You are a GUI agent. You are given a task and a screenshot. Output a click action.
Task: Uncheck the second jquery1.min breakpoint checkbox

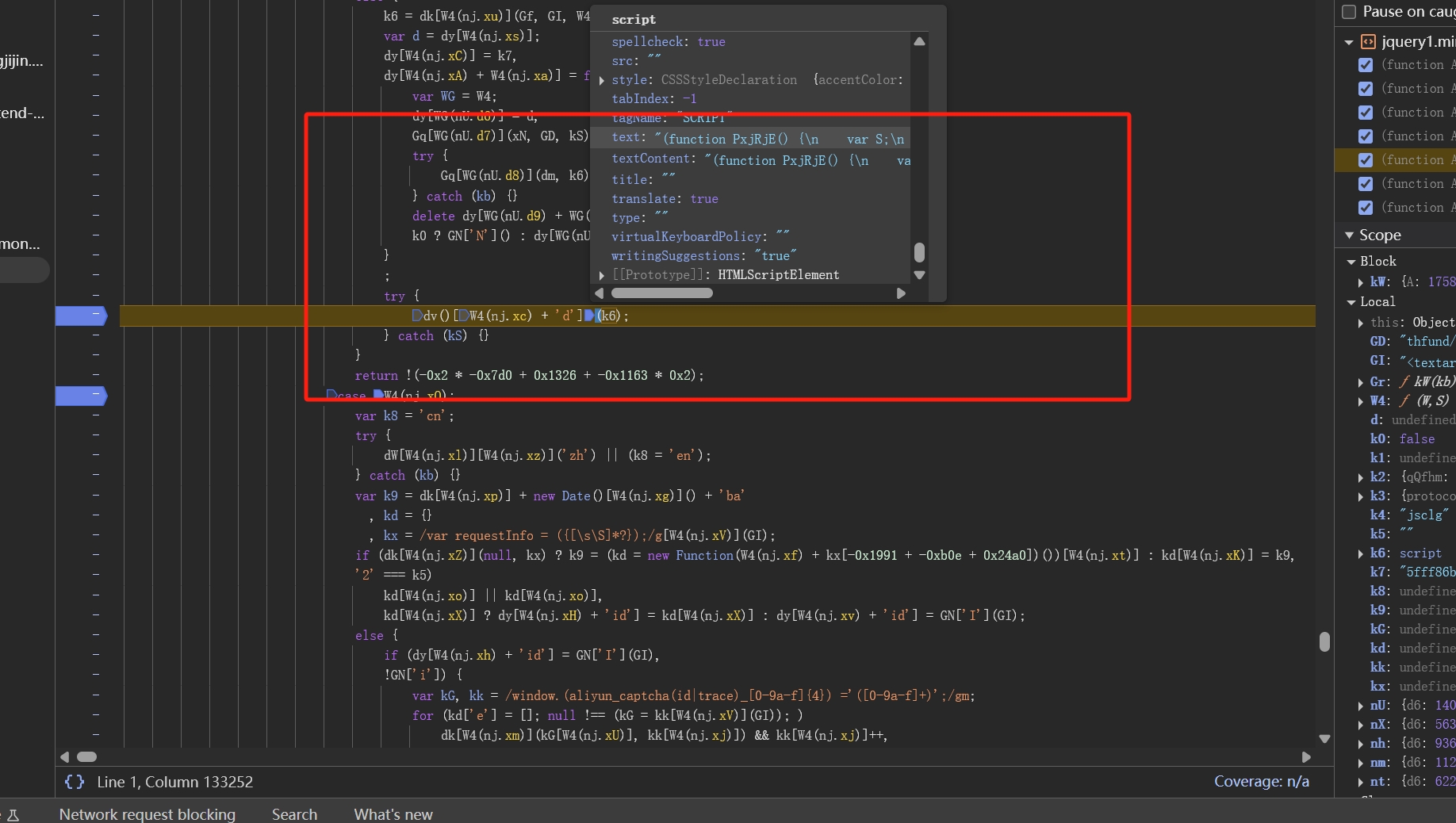click(x=1366, y=89)
